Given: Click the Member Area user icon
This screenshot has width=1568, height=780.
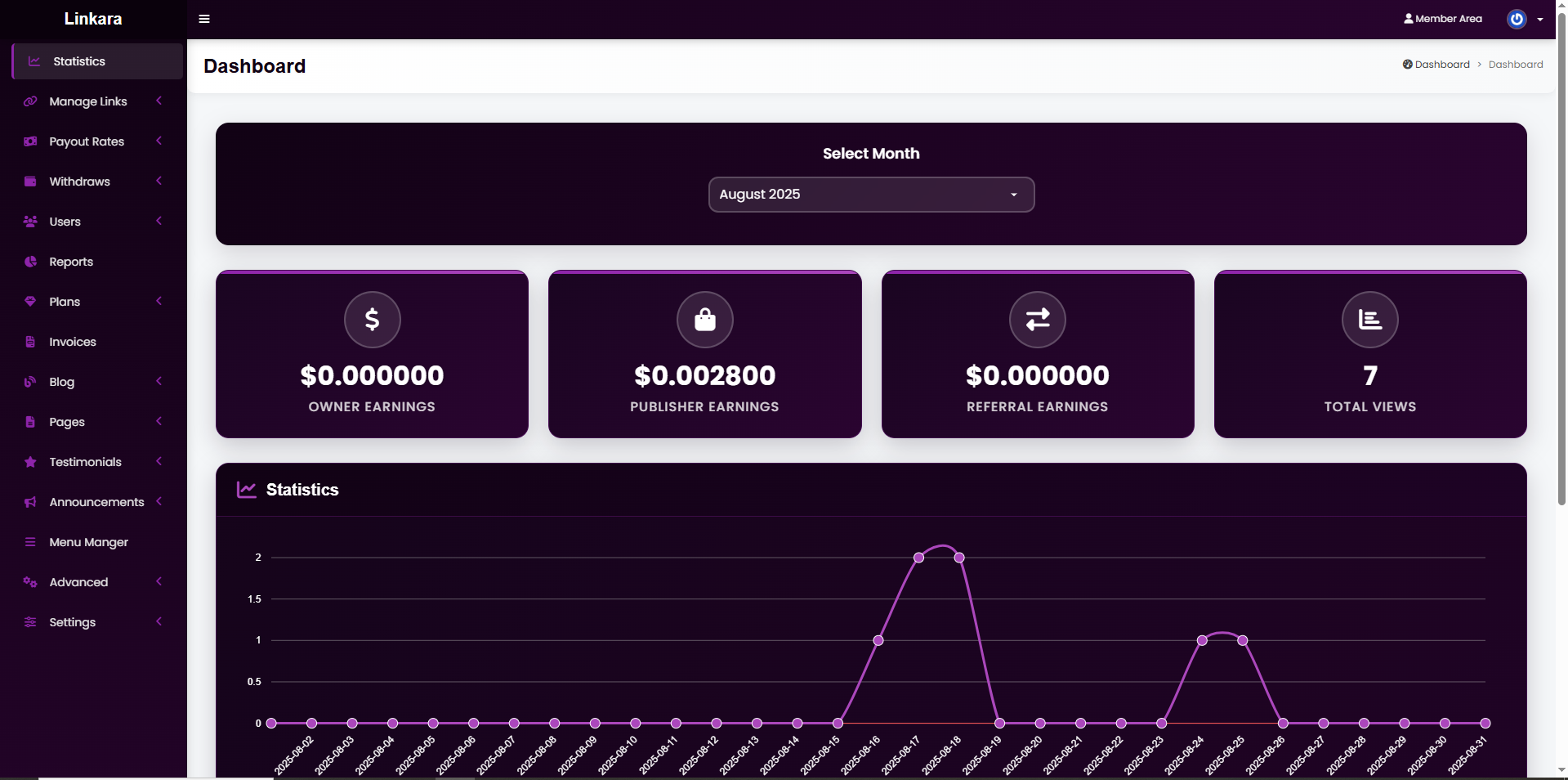Looking at the screenshot, I should coord(1409,19).
